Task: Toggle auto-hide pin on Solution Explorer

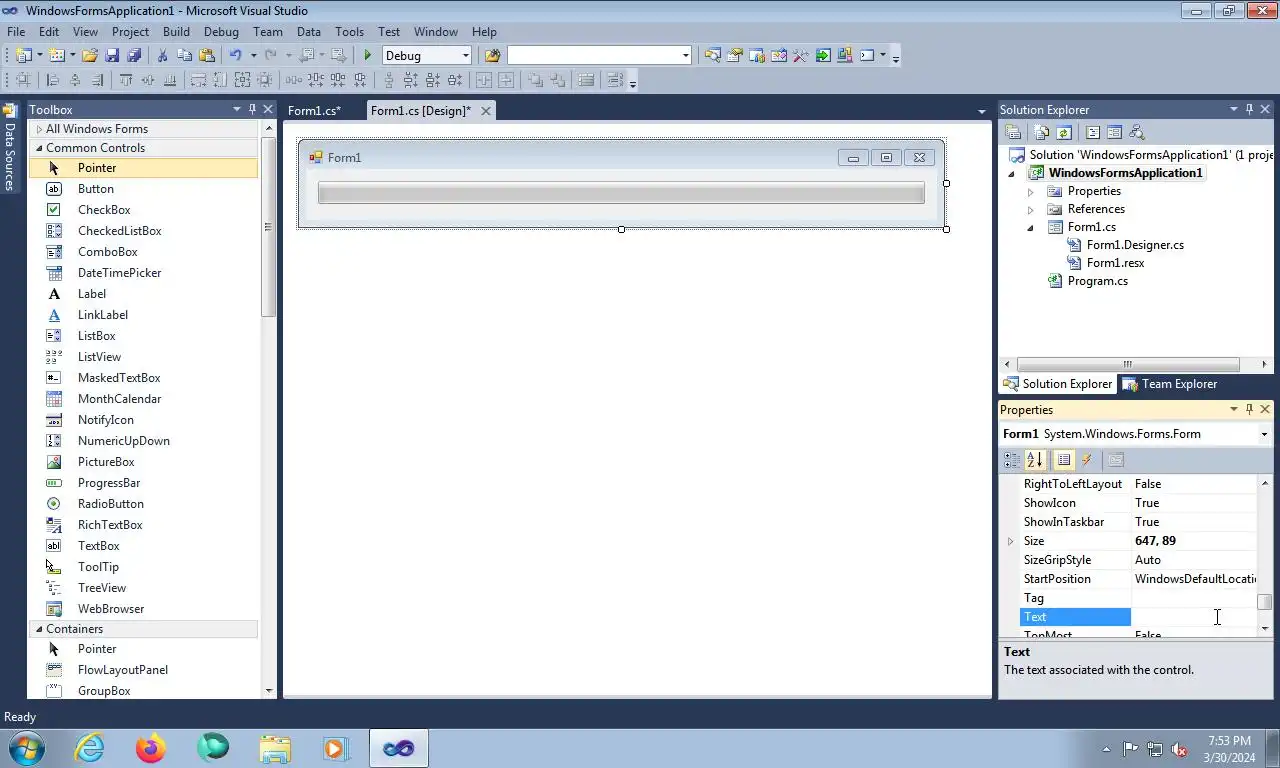Action: click(x=1249, y=109)
